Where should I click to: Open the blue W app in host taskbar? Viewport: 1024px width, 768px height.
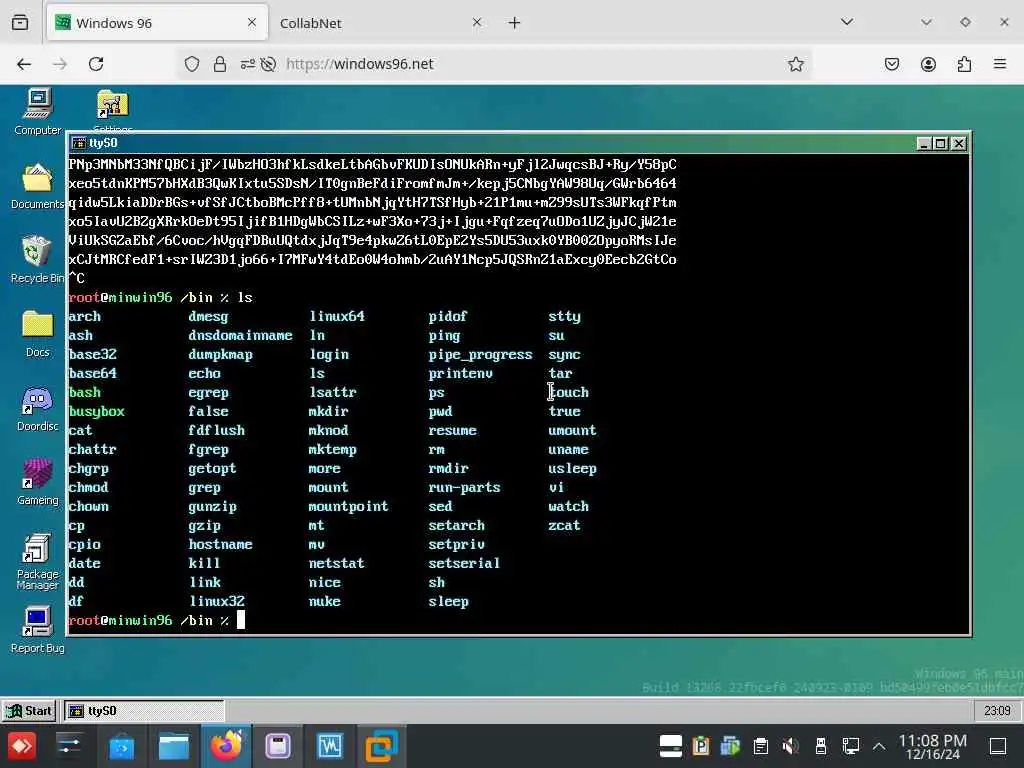click(330, 746)
